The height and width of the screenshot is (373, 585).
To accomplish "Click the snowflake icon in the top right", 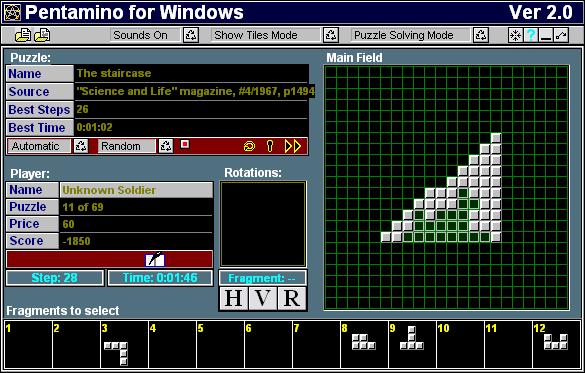I will coord(516,35).
